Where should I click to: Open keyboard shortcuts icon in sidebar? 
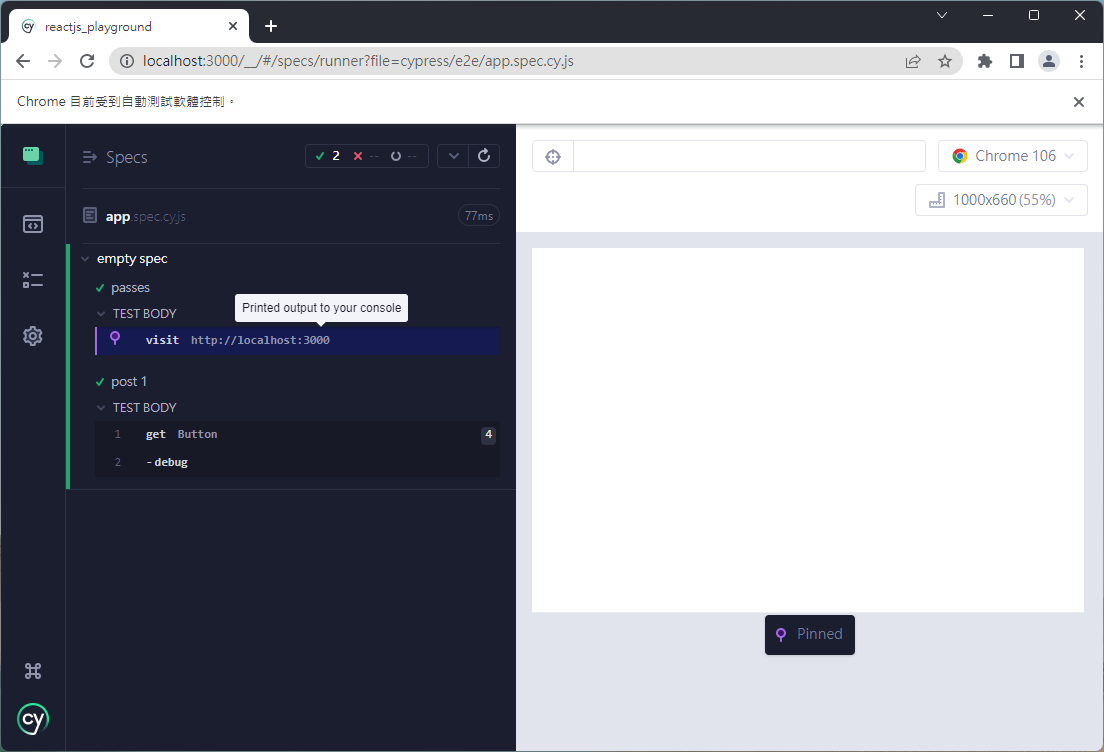click(33, 671)
